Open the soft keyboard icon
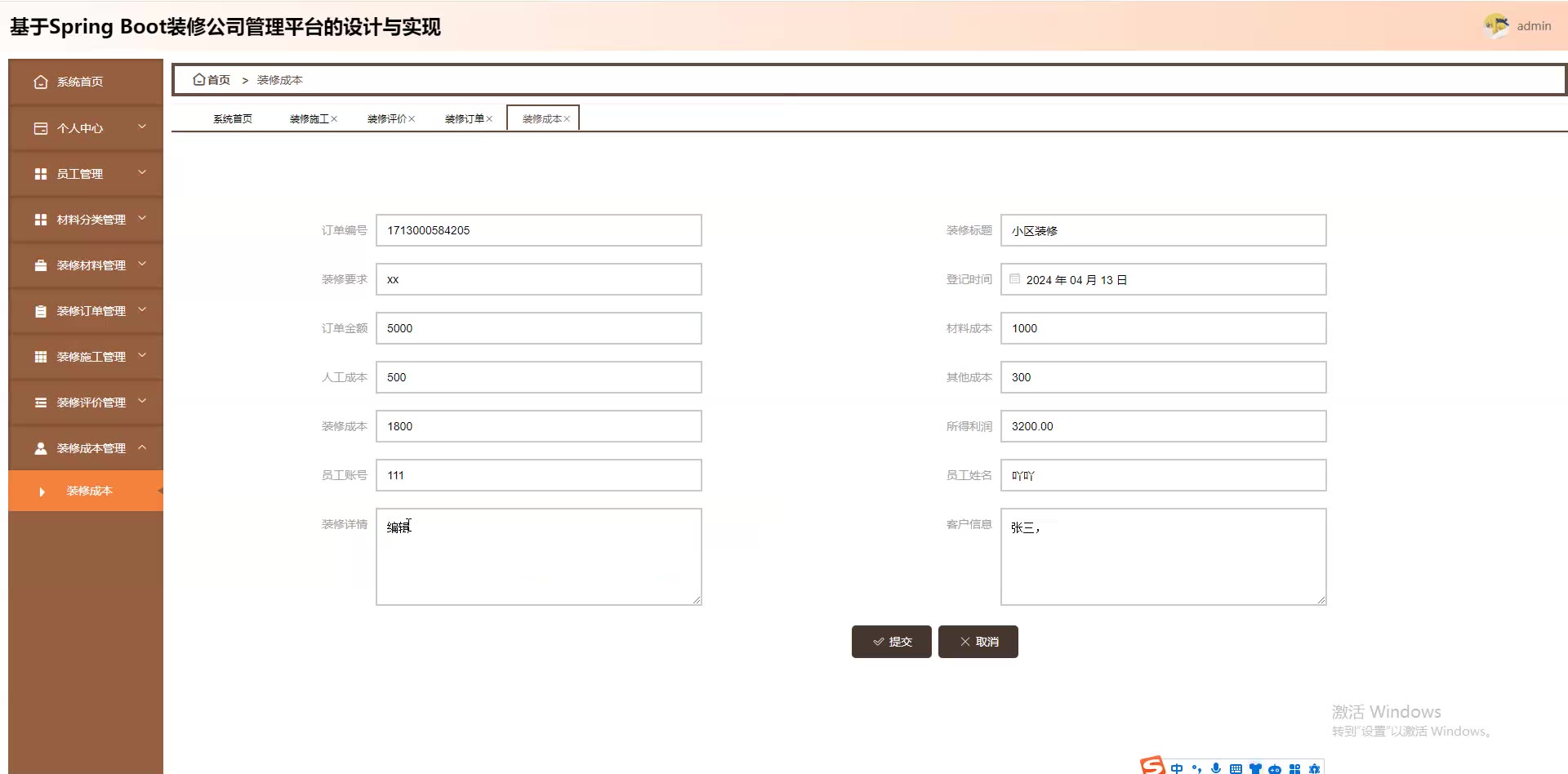1568x774 pixels. tap(1236, 768)
